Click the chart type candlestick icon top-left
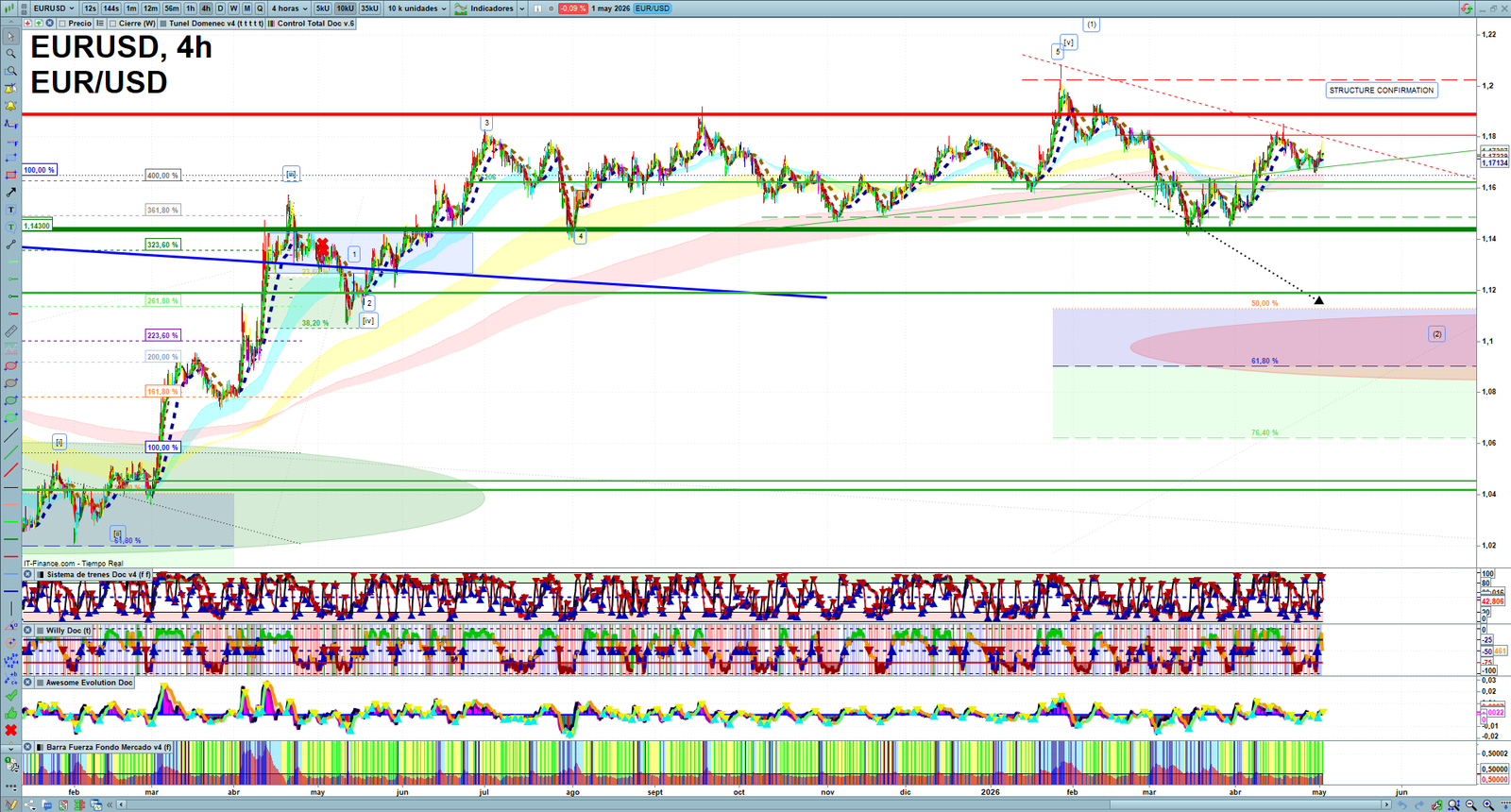This screenshot has height=812, width=1511. click(x=8, y=8)
